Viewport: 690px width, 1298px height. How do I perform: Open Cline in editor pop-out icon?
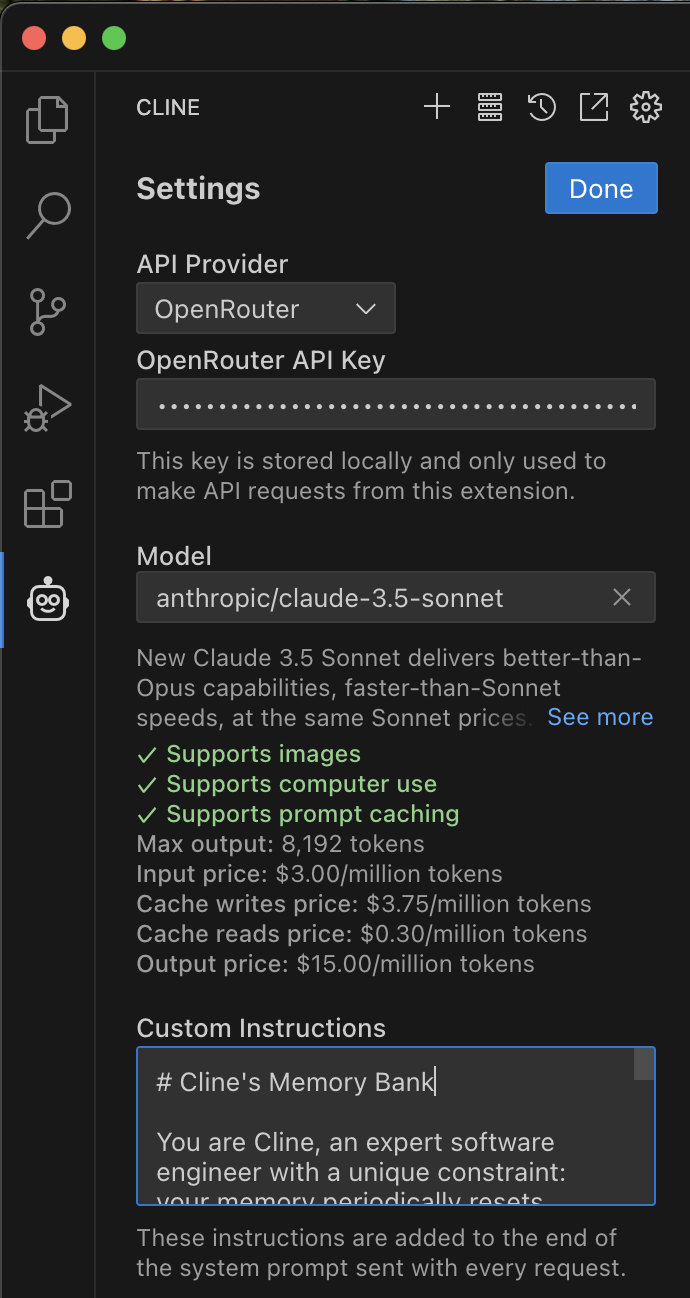(x=593, y=107)
